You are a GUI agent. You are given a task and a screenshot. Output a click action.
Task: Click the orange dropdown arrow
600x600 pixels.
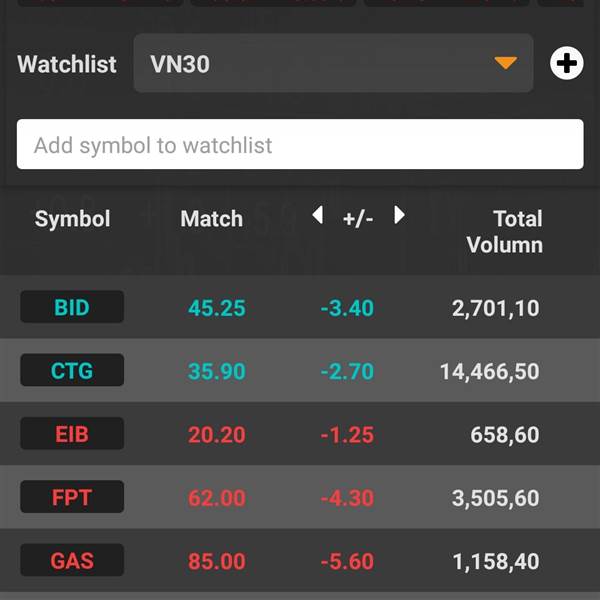(505, 63)
